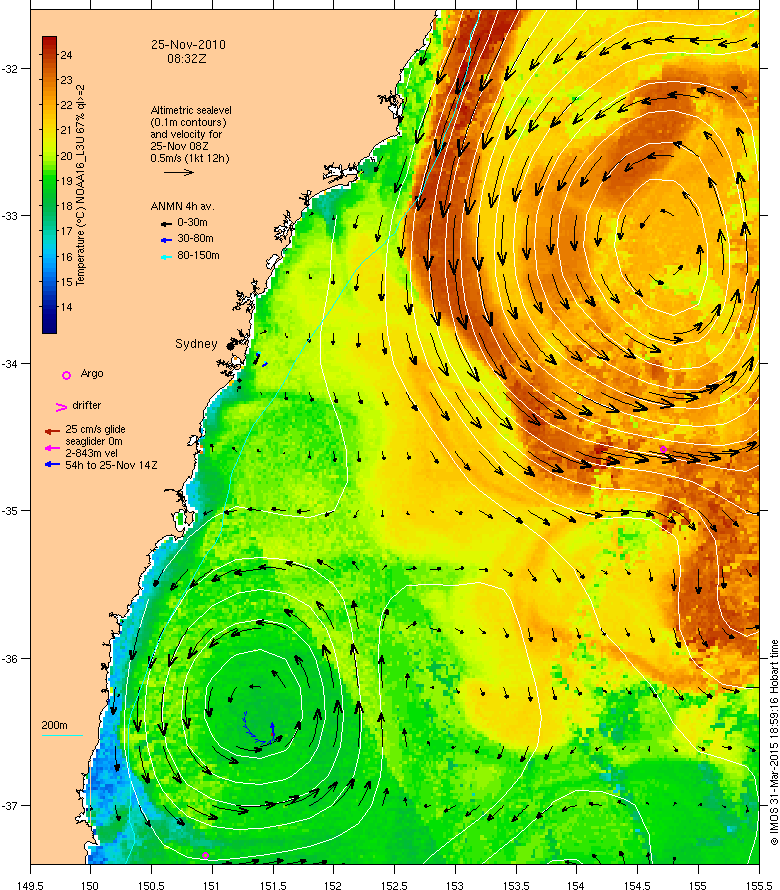Click the Argo float marker near 154.7E
This screenshot has height=890, width=780.
tap(663, 450)
